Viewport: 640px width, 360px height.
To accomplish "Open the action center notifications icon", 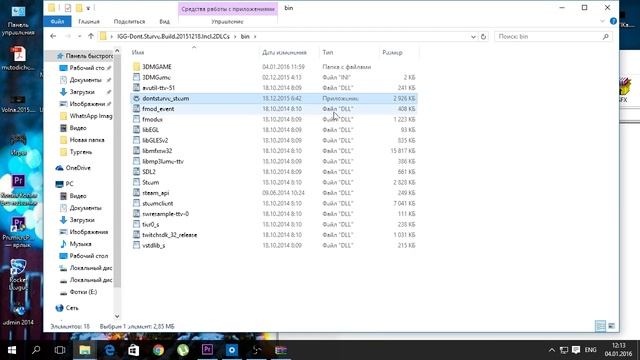I will coord(576,350).
